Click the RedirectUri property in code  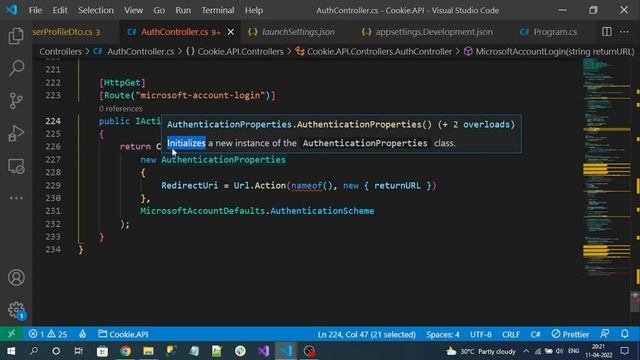click(189, 186)
